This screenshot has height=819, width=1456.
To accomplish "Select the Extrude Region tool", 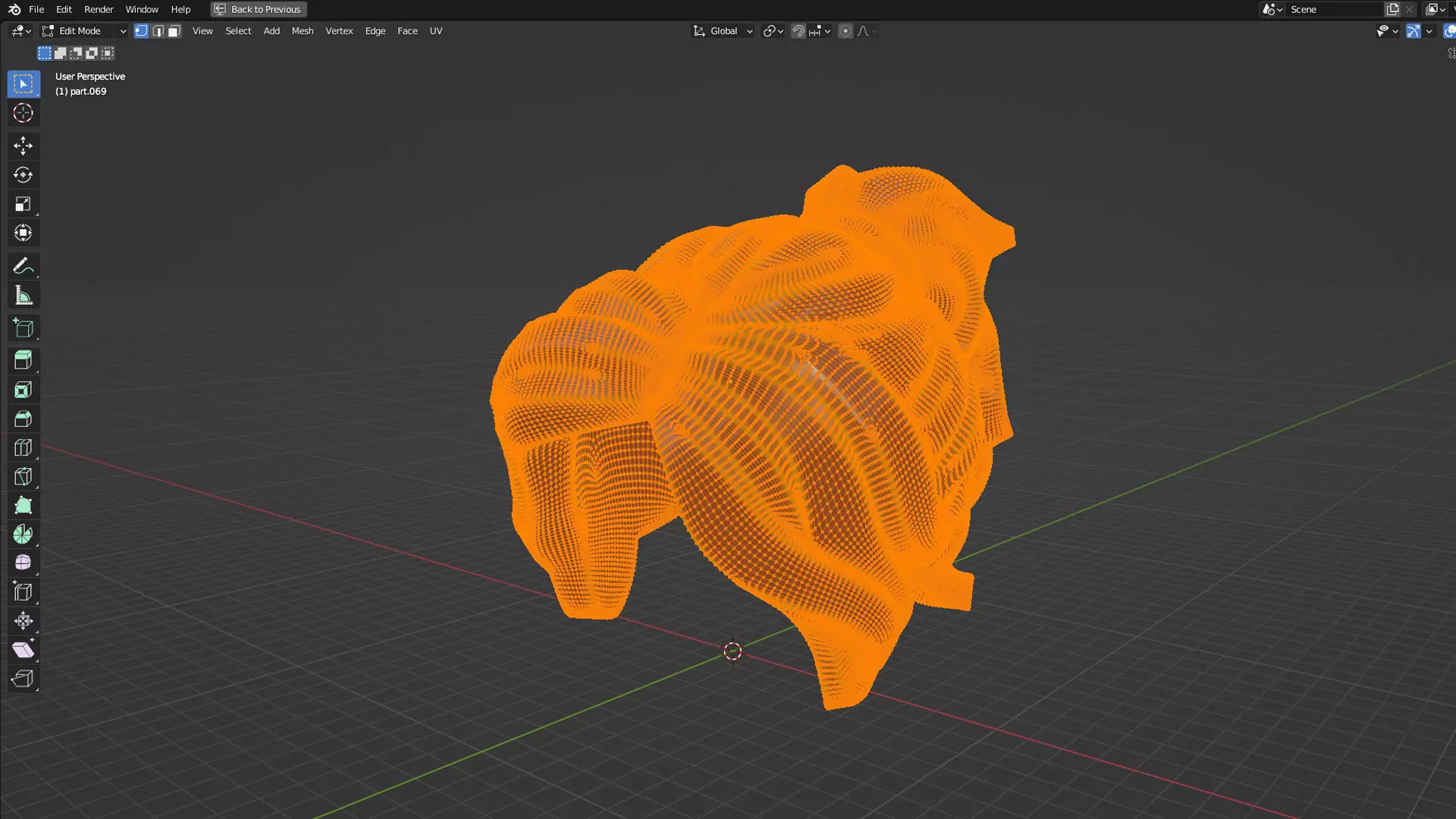I will pyautogui.click(x=23, y=360).
